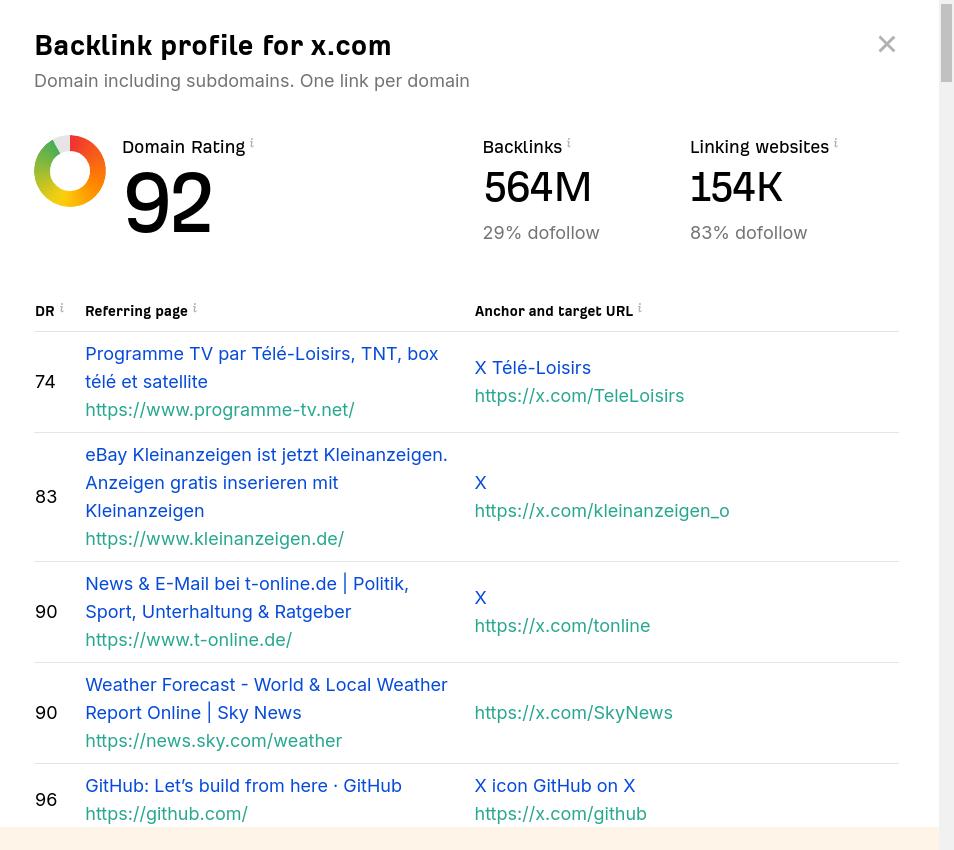Click info icon beside Anchor and target URL

pos(640,308)
